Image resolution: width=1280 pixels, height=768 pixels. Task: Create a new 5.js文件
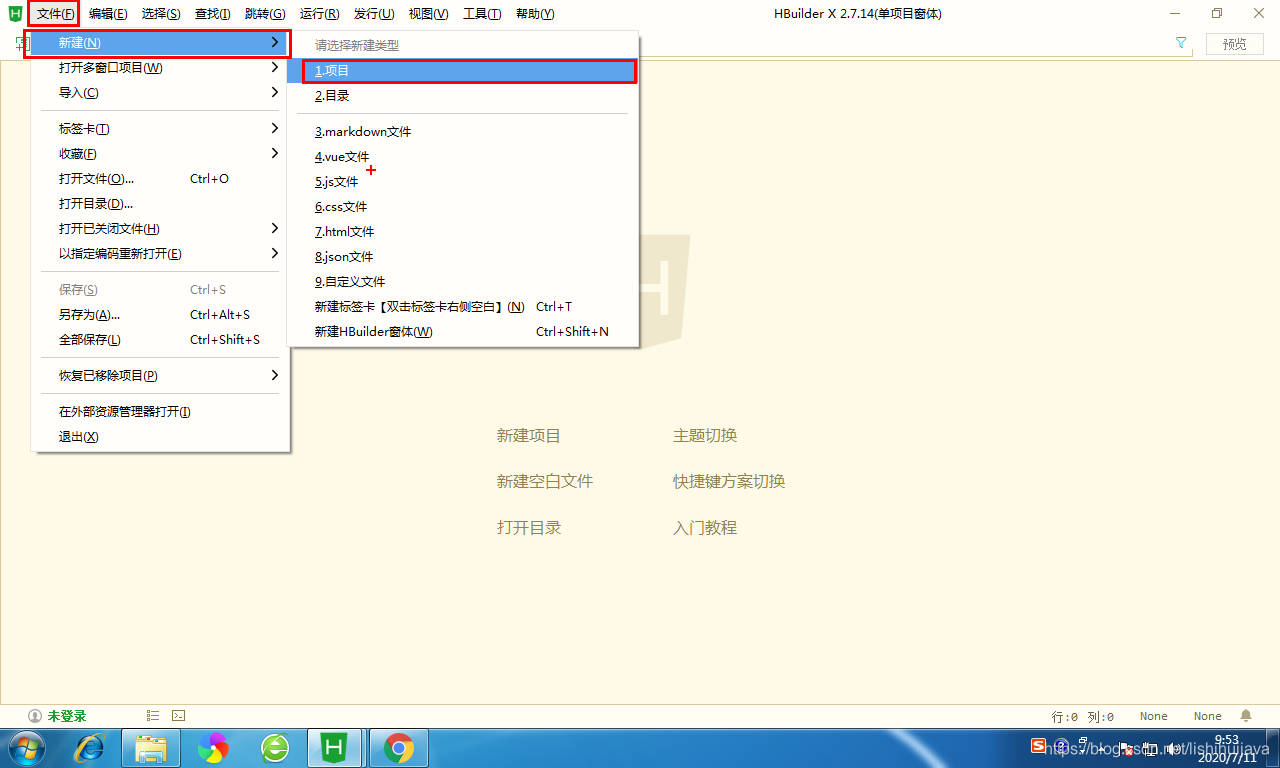tap(463, 182)
